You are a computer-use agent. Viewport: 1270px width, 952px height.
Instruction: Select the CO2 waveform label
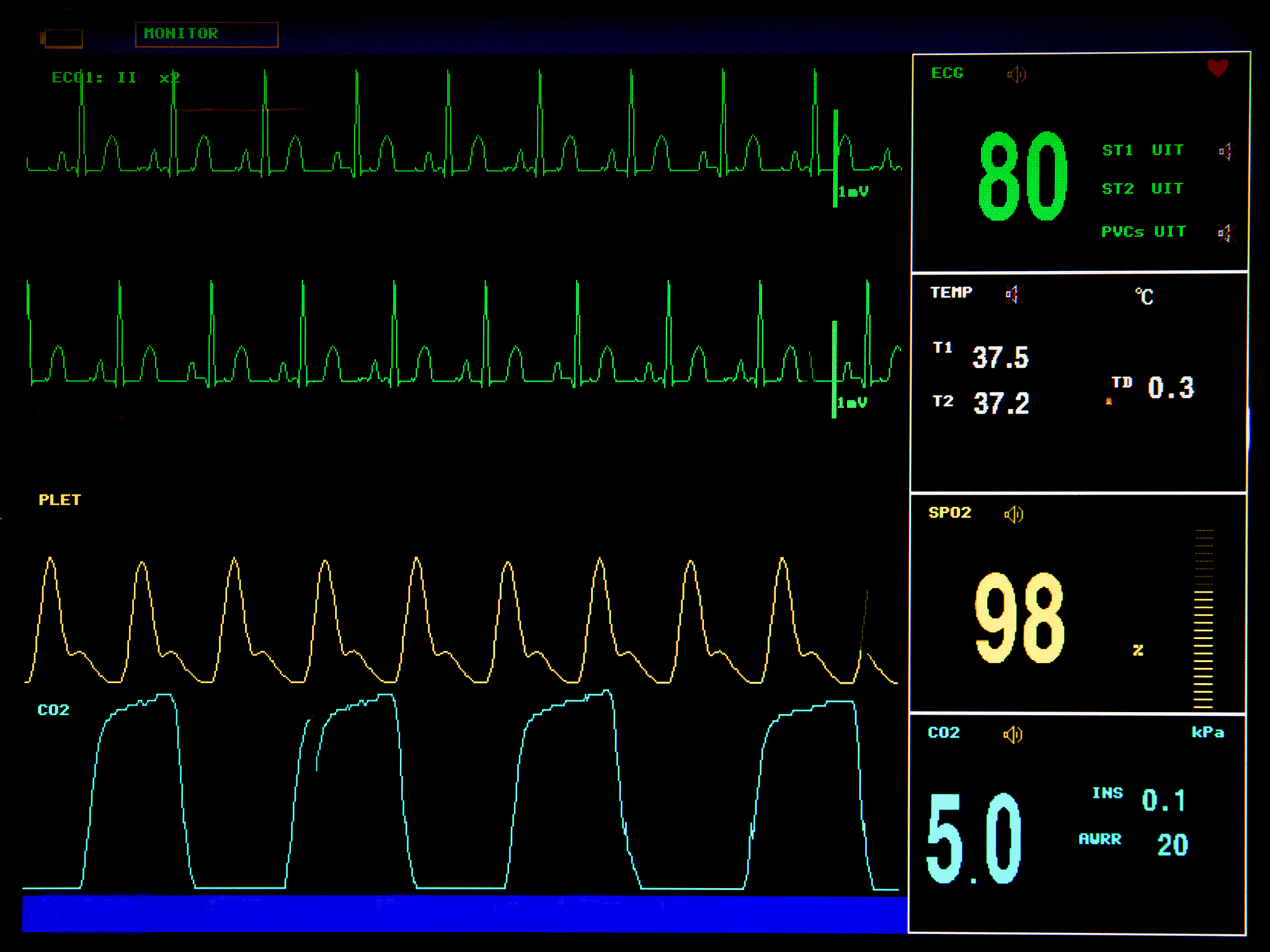[x=53, y=710]
